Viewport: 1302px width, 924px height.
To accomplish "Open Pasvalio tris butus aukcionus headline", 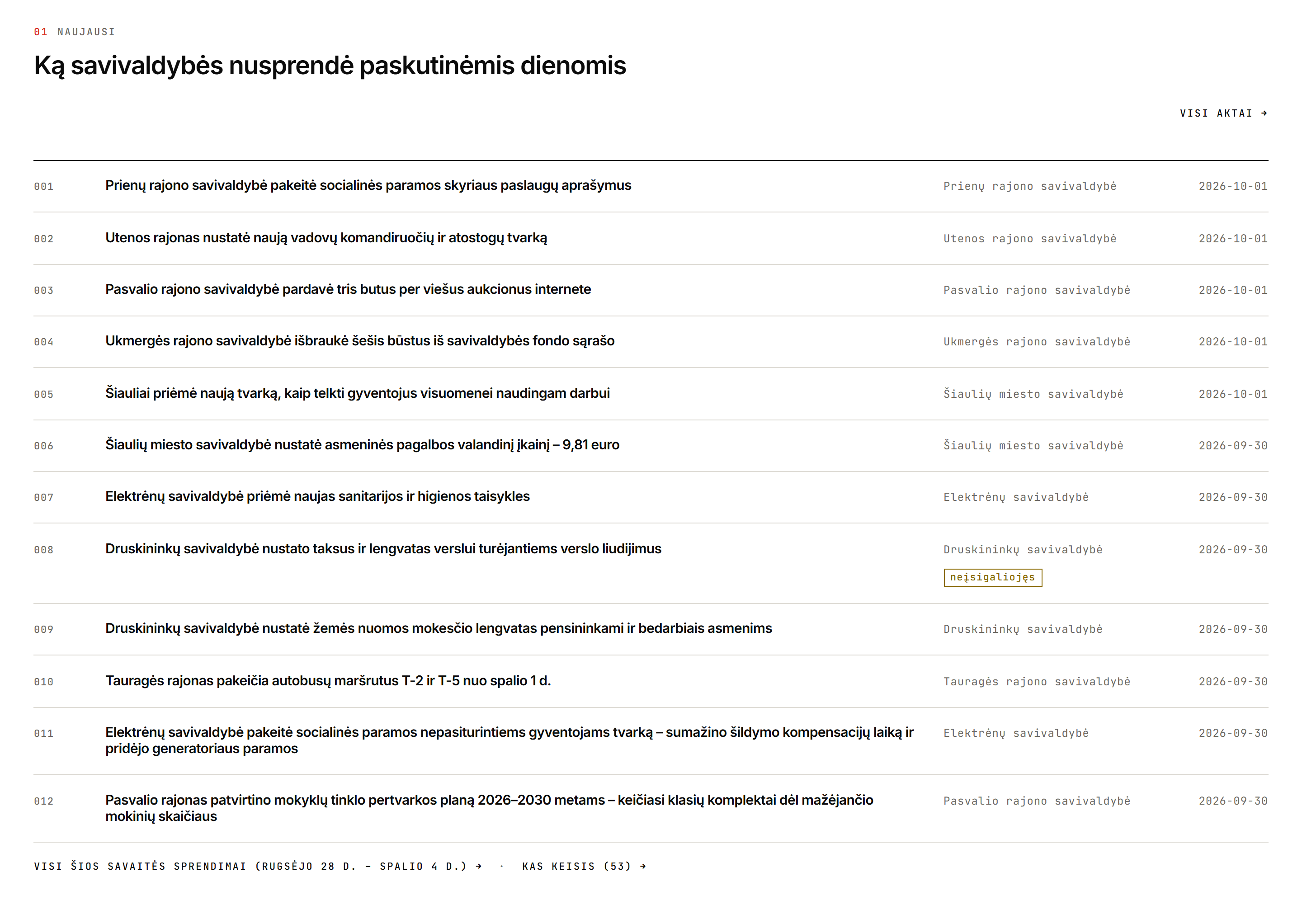I will click(348, 290).
